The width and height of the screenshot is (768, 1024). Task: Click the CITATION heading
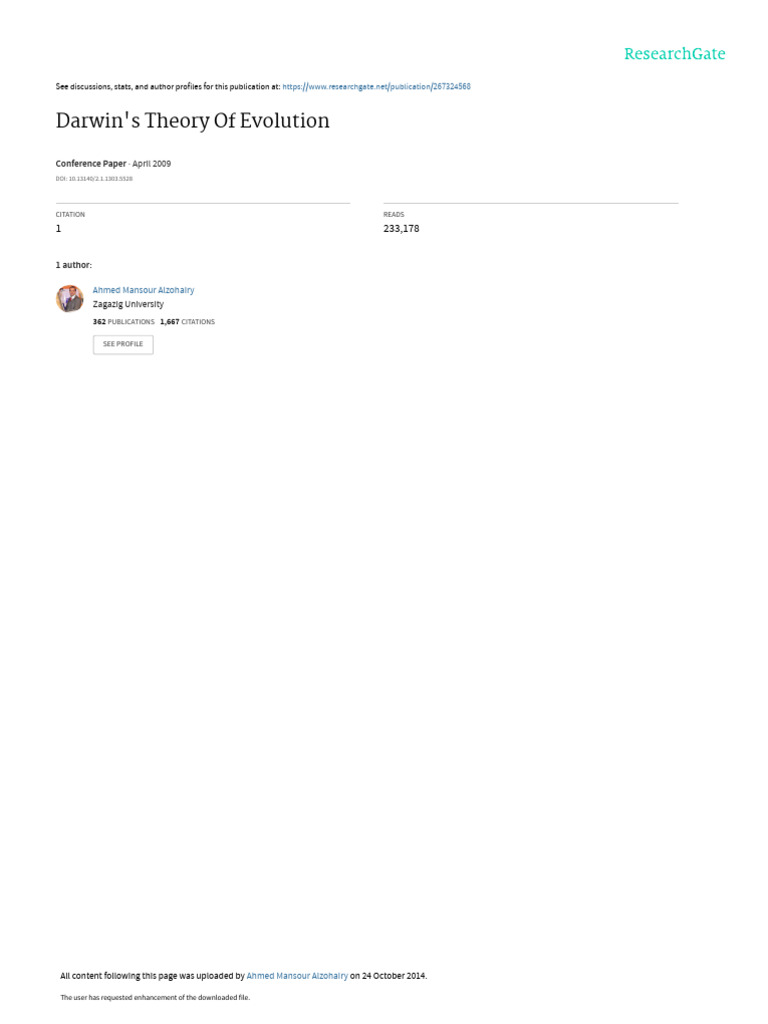70,214
